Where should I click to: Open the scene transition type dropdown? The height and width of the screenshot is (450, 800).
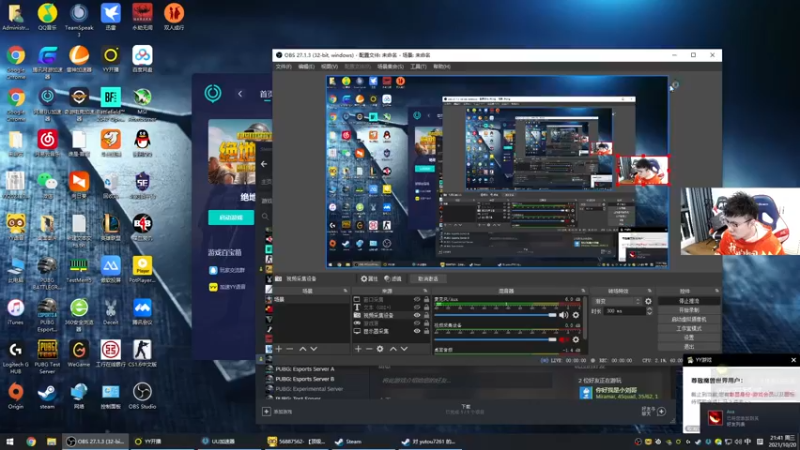(617, 302)
